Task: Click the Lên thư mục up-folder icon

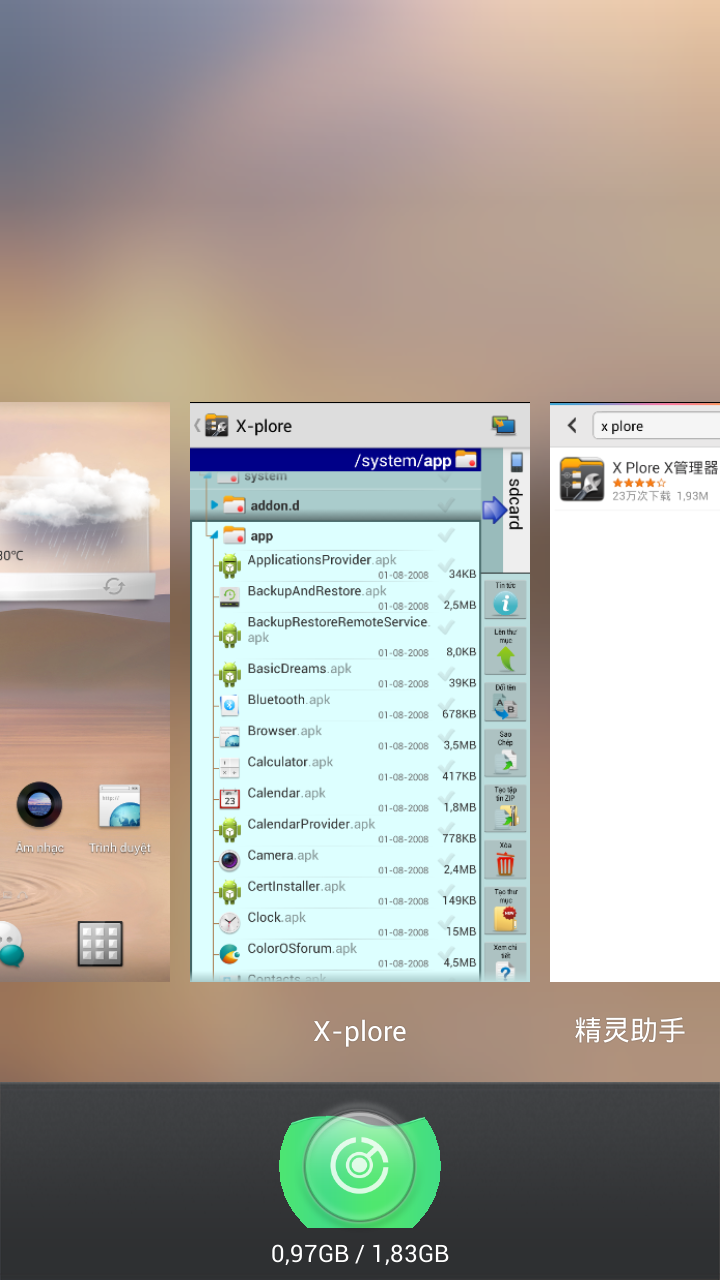Action: tap(506, 651)
